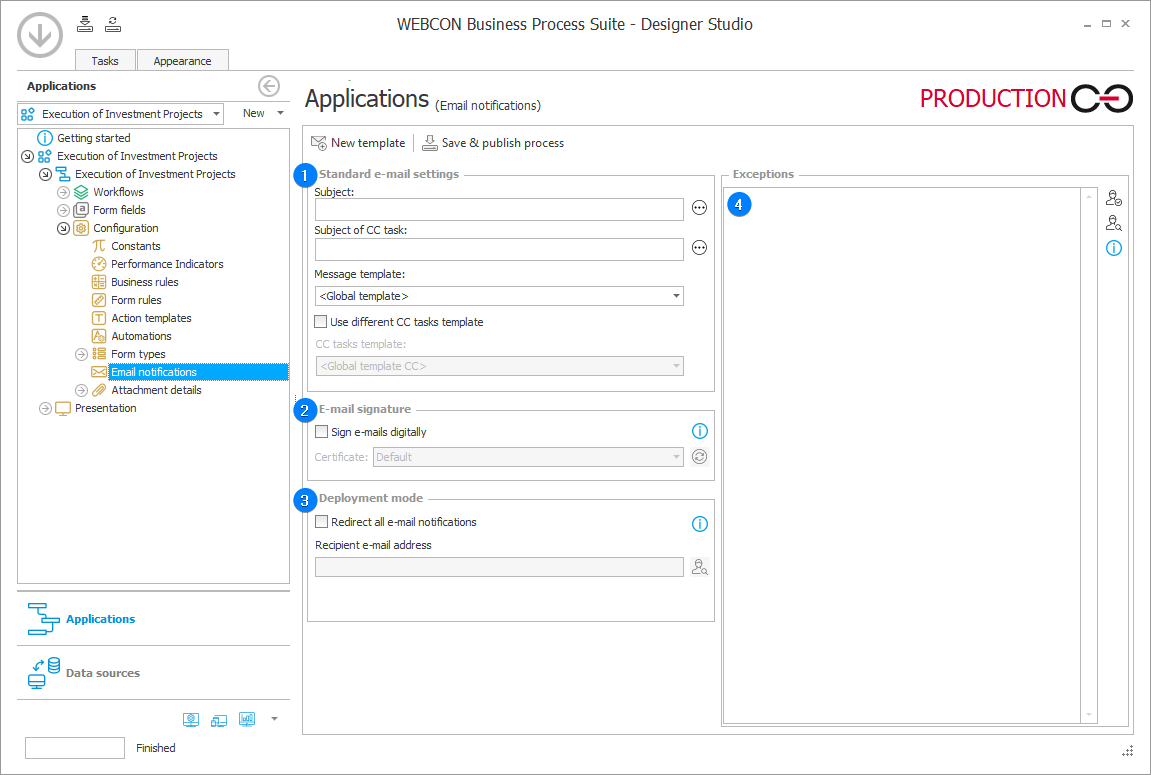Image resolution: width=1151 pixels, height=775 pixels.
Task: Click the add user exception icon
Action: click(1114, 198)
